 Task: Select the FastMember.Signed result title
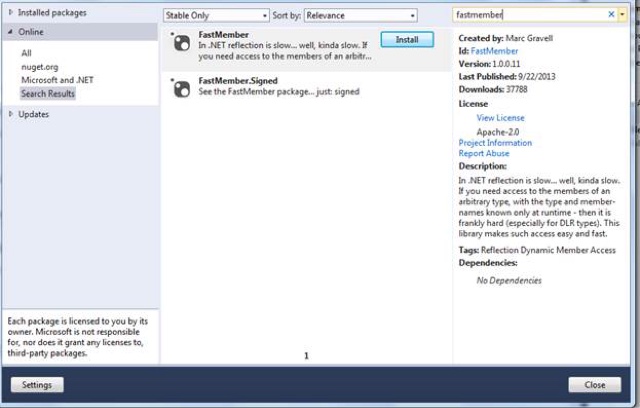tap(238, 81)
